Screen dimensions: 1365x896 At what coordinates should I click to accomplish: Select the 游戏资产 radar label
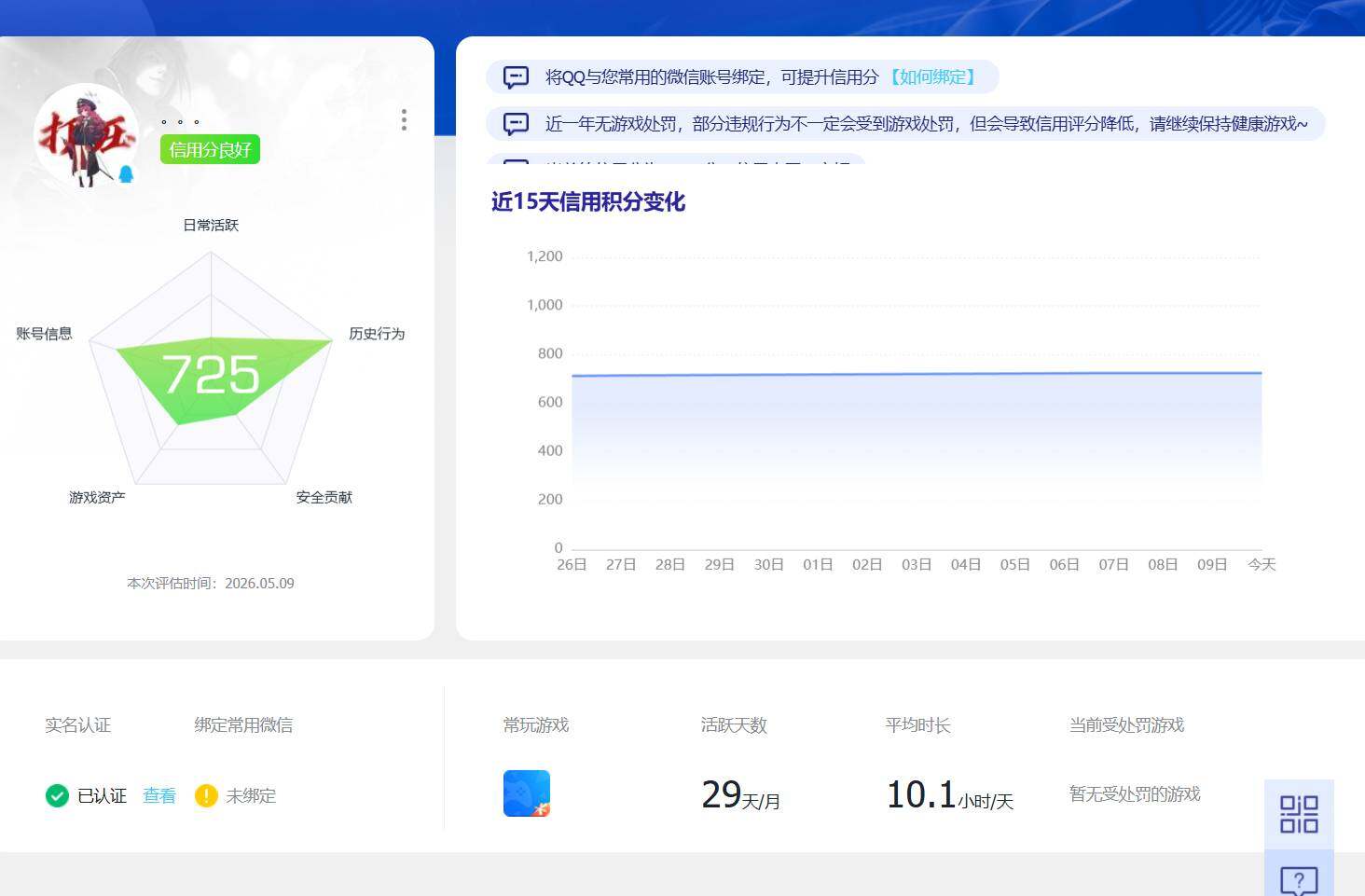coord(97,497)
